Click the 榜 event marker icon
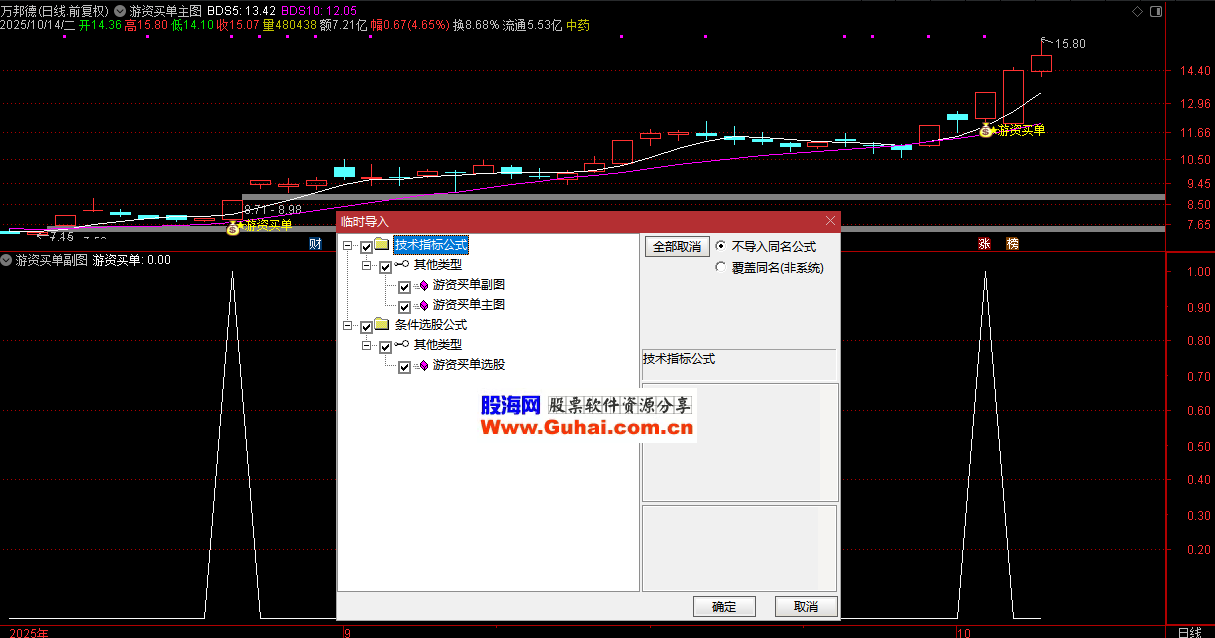1215x638 pixels. 1012,244
